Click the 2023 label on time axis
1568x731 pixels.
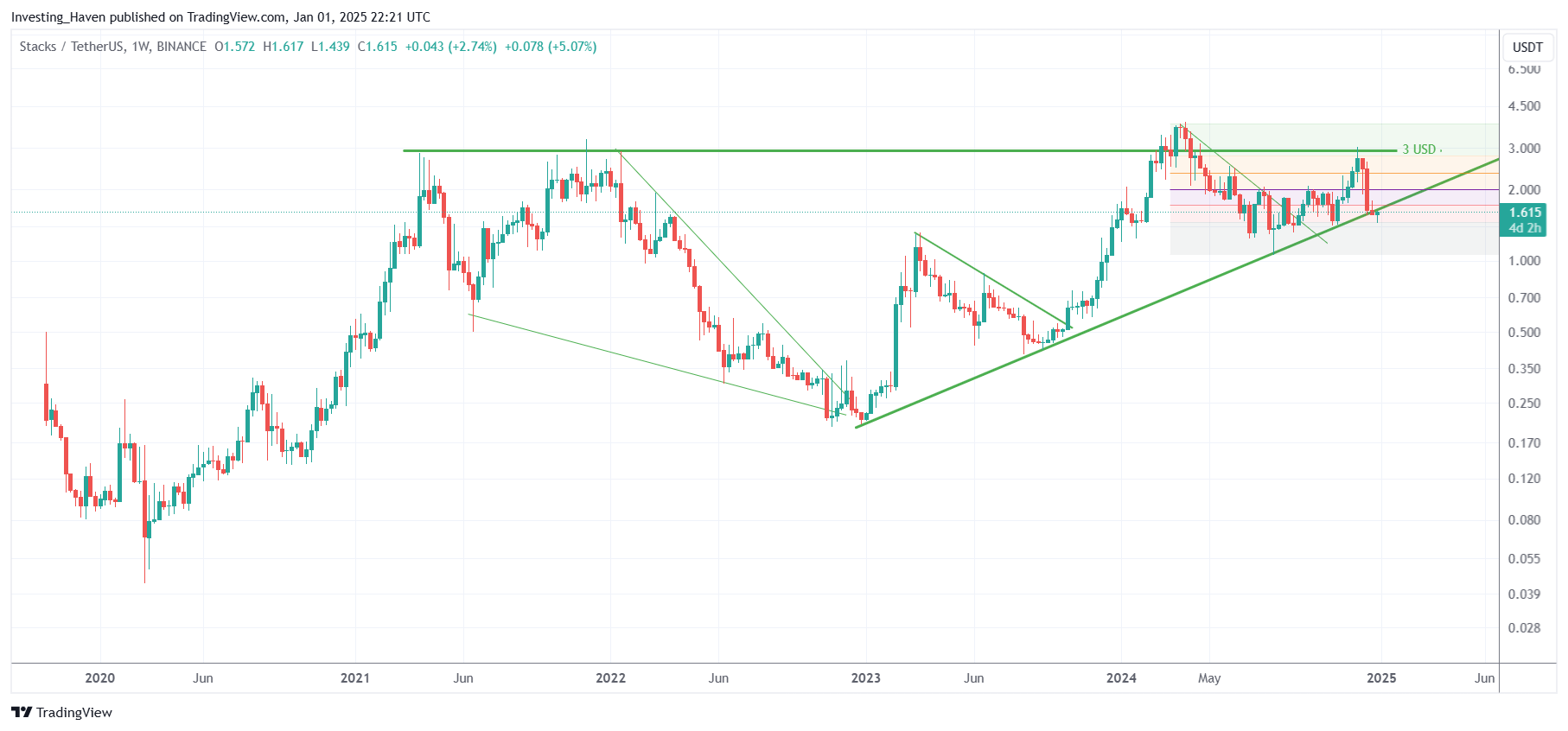865,678
